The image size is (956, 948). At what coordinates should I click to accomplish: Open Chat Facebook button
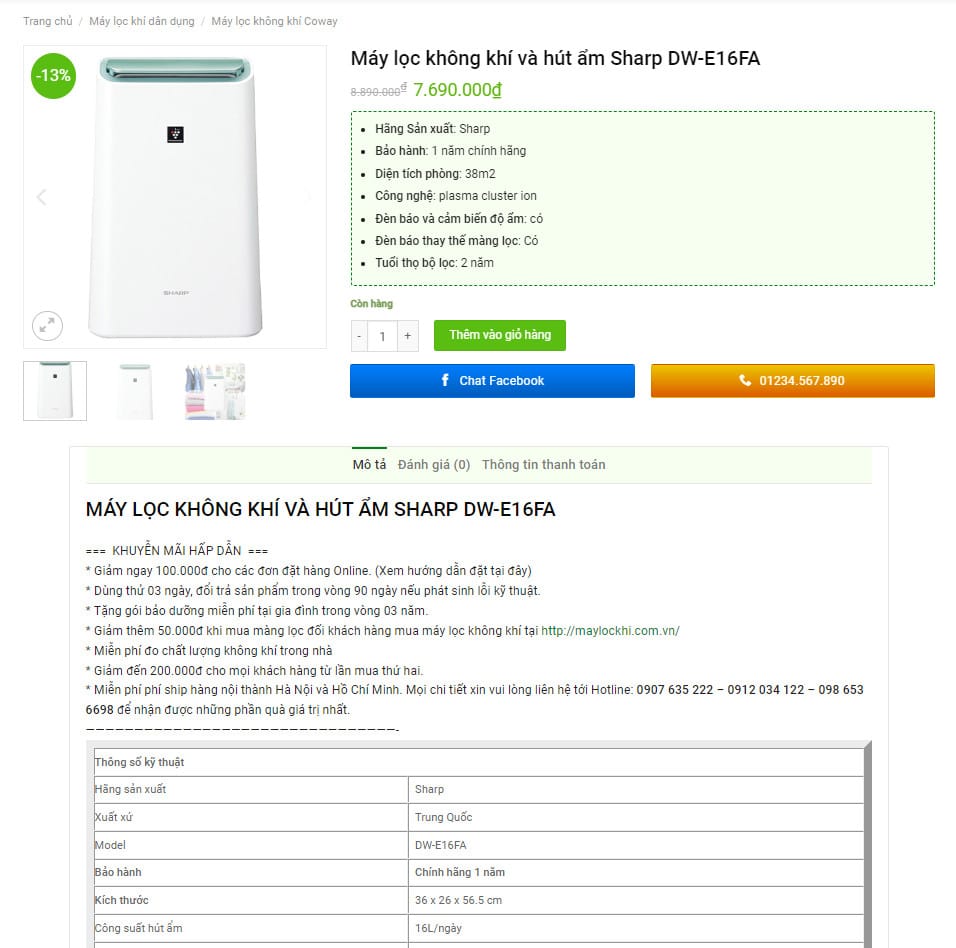pos(492,381)
